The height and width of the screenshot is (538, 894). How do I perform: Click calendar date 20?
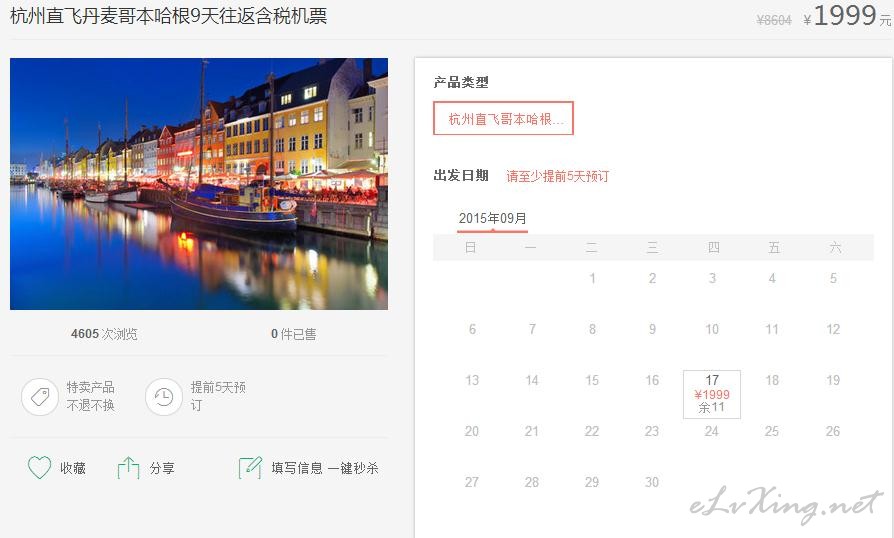[x=472, y=431]
